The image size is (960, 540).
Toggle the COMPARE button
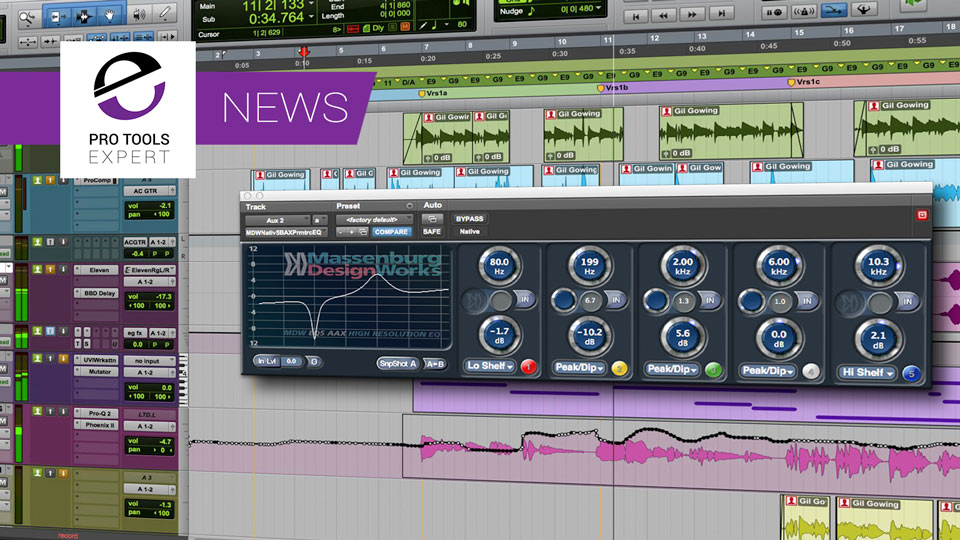point(391,232)
